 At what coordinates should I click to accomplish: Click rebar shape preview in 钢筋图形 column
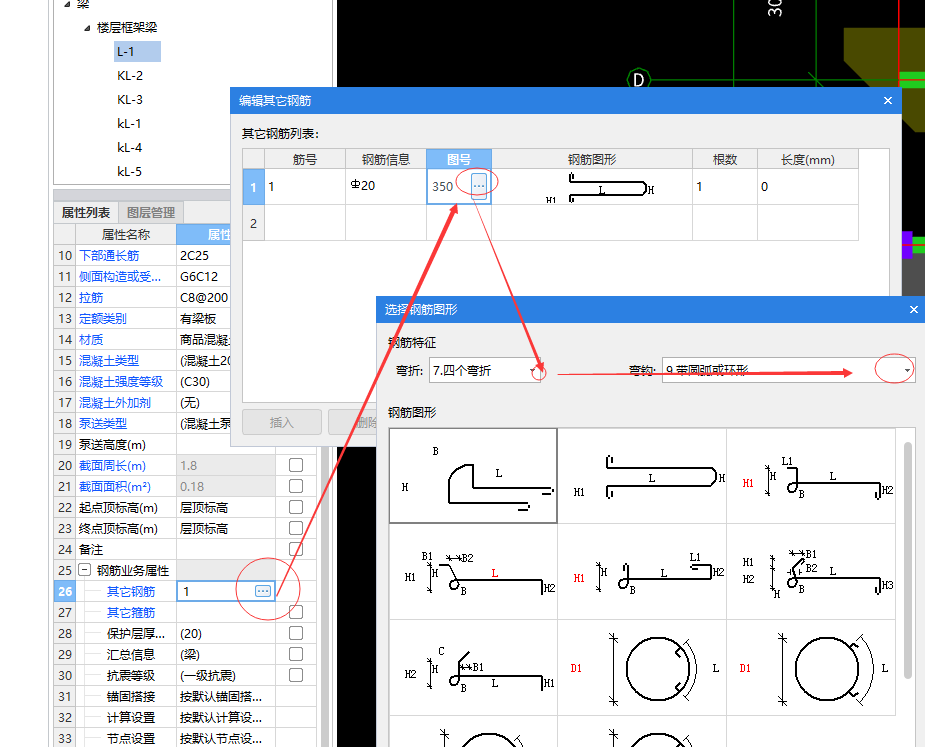pyautogui.click(x=592, y=186)
